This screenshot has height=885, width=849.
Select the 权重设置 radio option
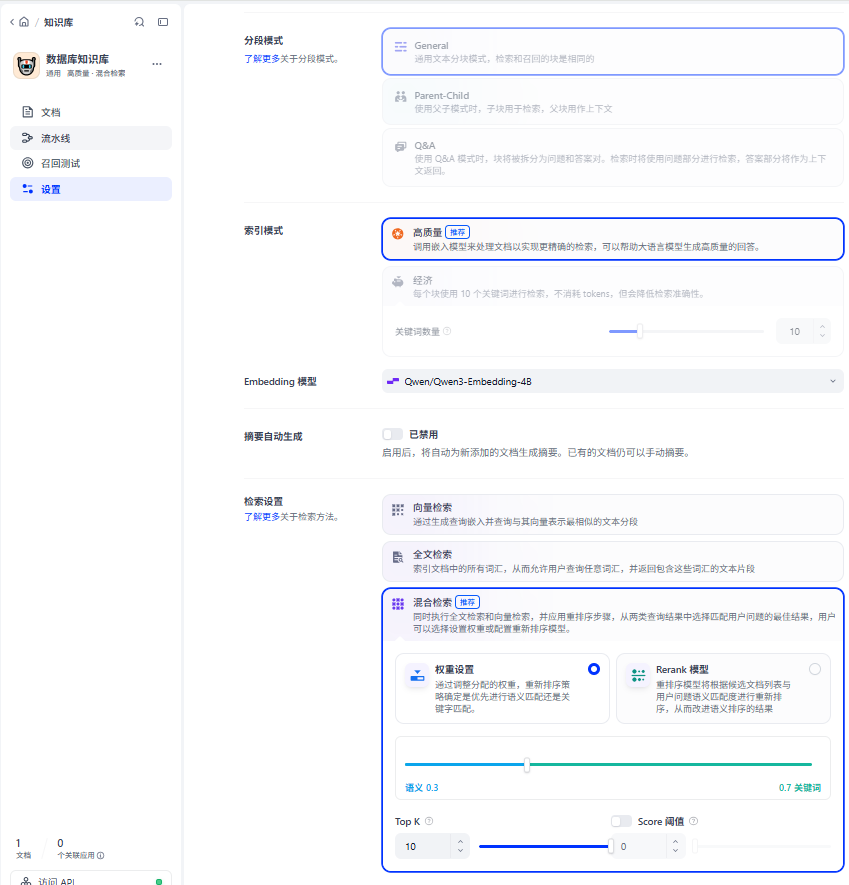pyautogui.click(x=594, y=669)
